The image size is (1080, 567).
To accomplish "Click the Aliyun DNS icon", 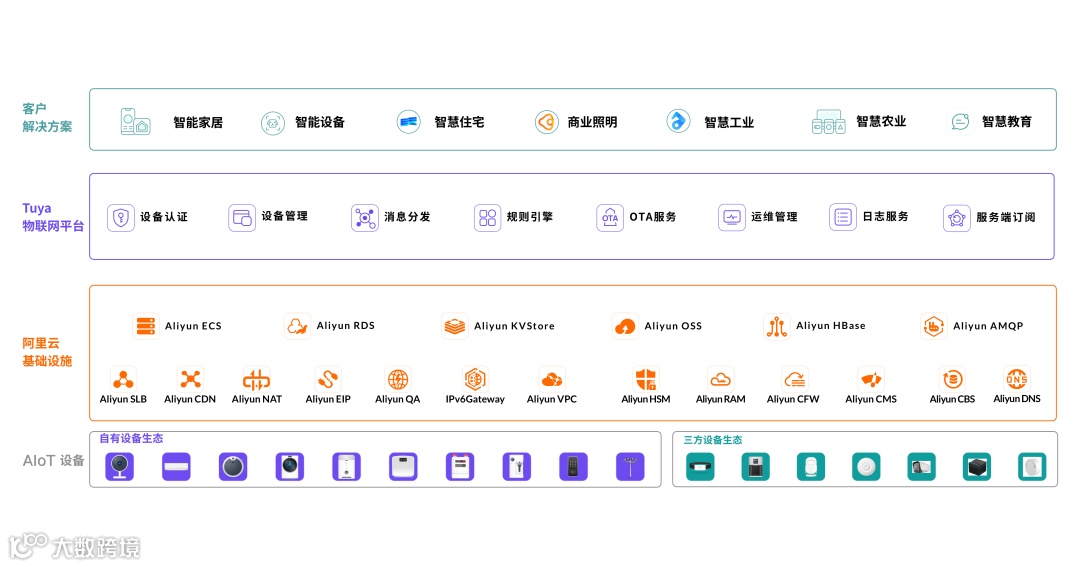I will [x=1017, y=378].
